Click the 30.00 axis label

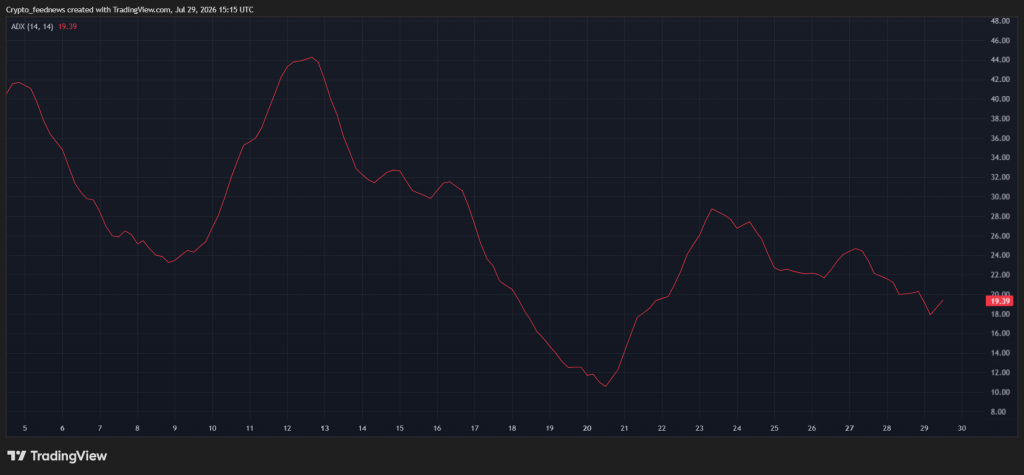[1001, 197]
